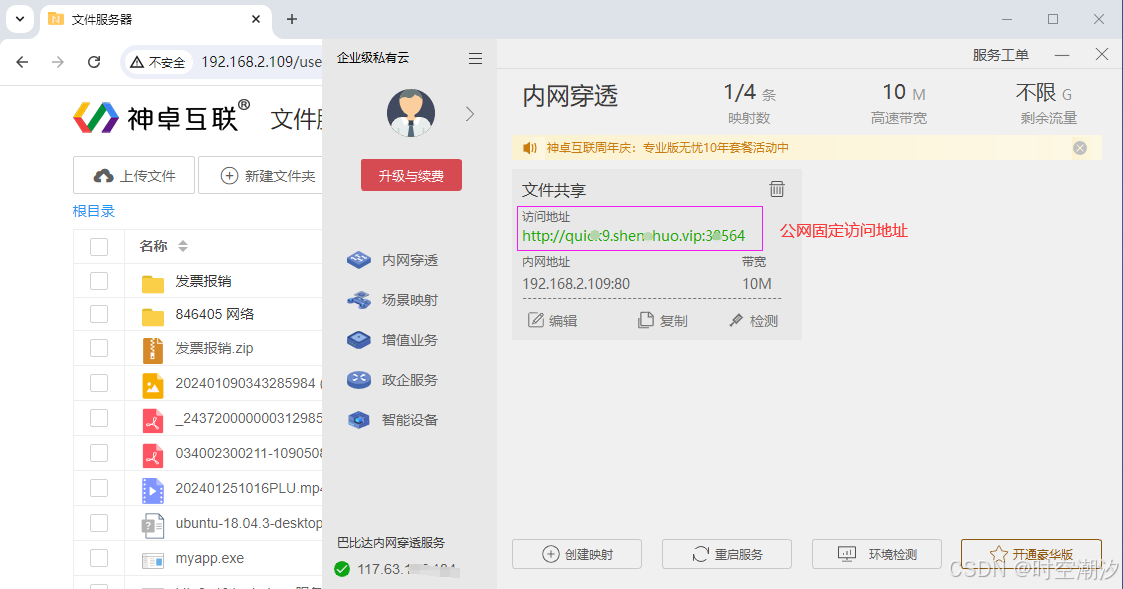Check the box for 发票报销.zip

(x=99, y=348)
